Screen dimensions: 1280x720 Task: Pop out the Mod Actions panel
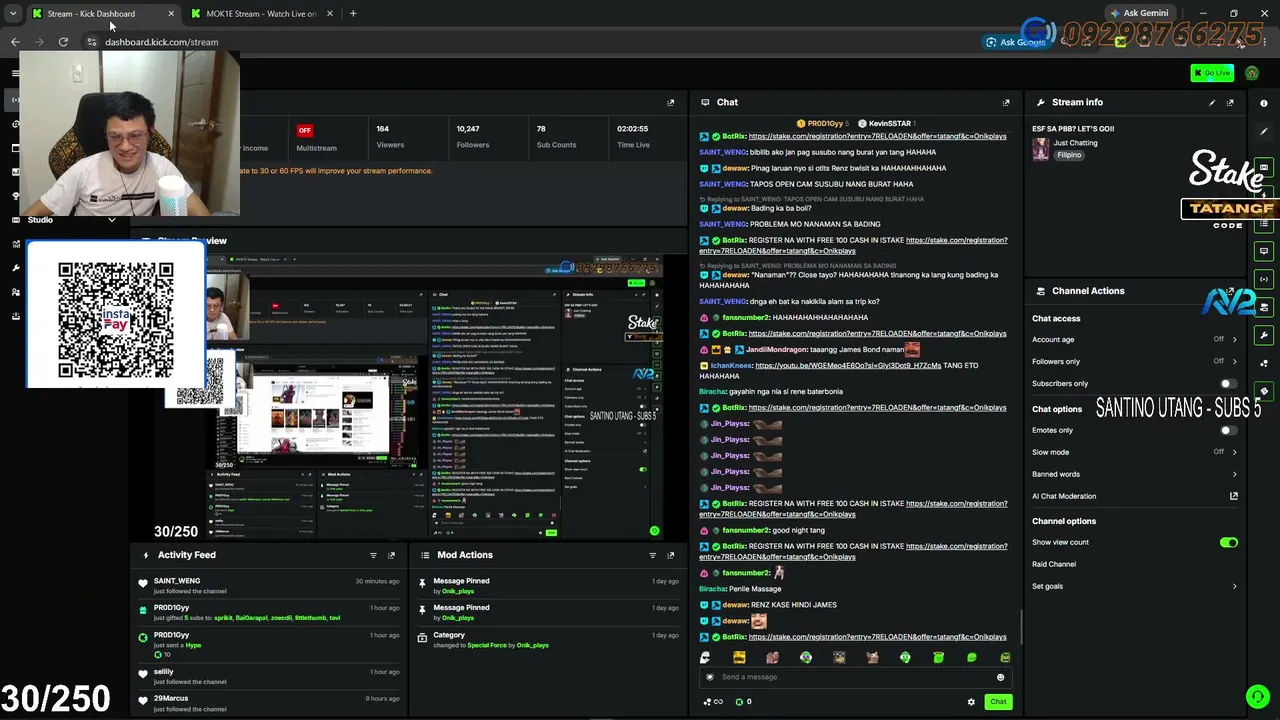[x=670, y=555]
